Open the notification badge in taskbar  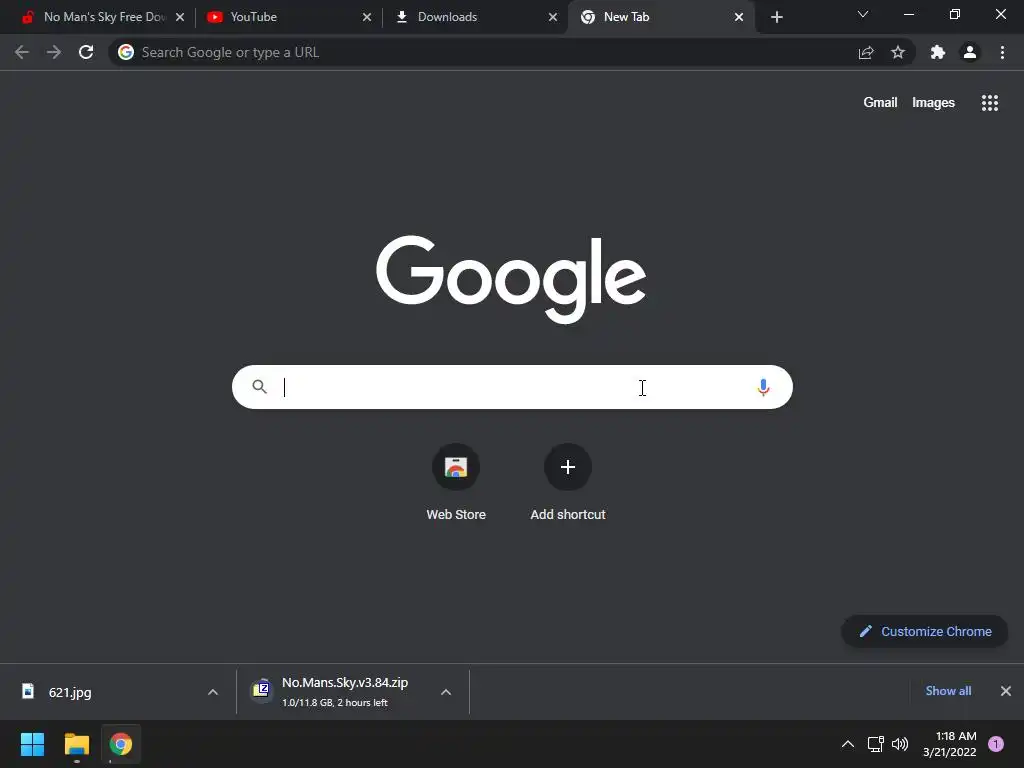996,744
